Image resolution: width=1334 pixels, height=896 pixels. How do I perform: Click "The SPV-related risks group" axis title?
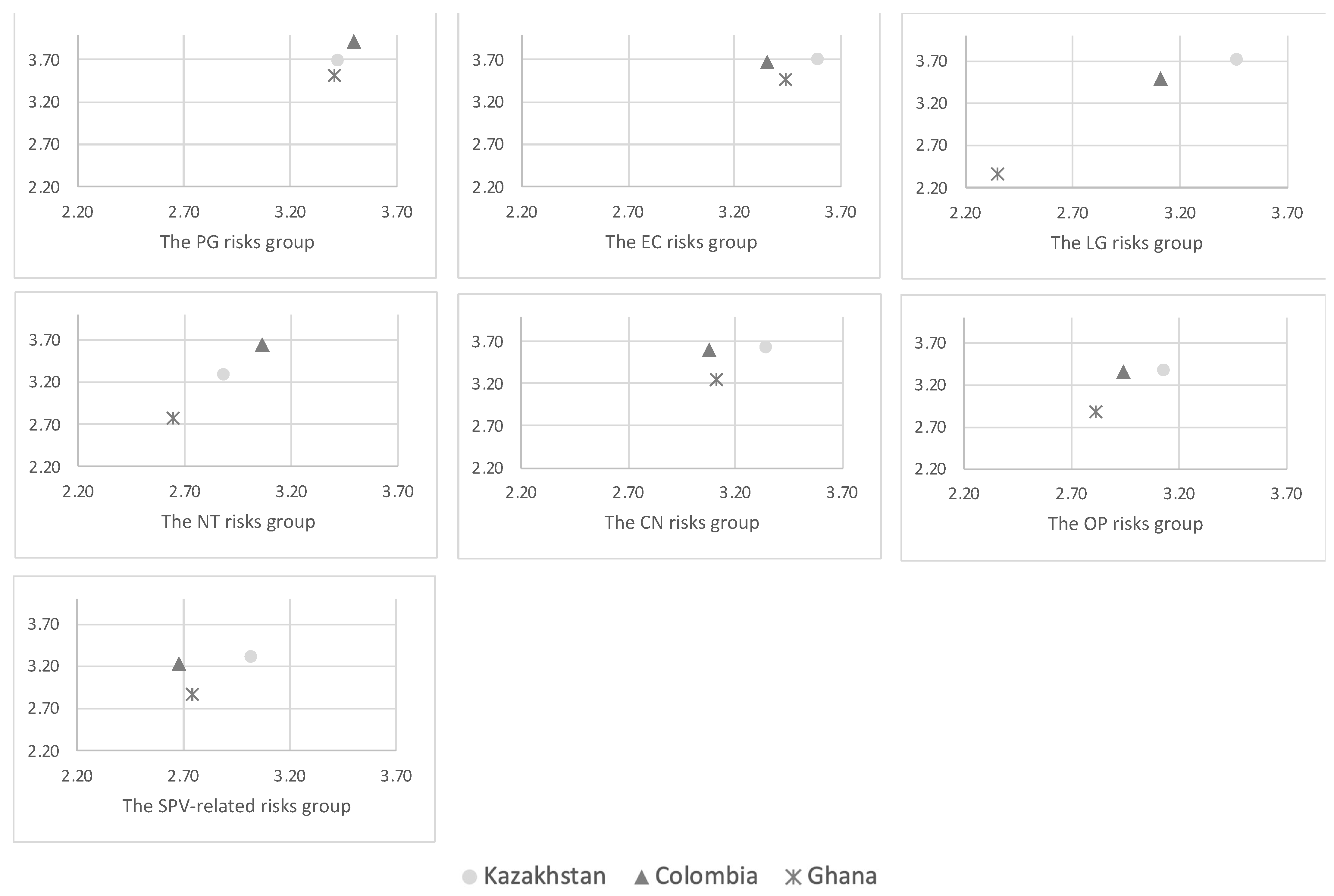pos(236,806)
